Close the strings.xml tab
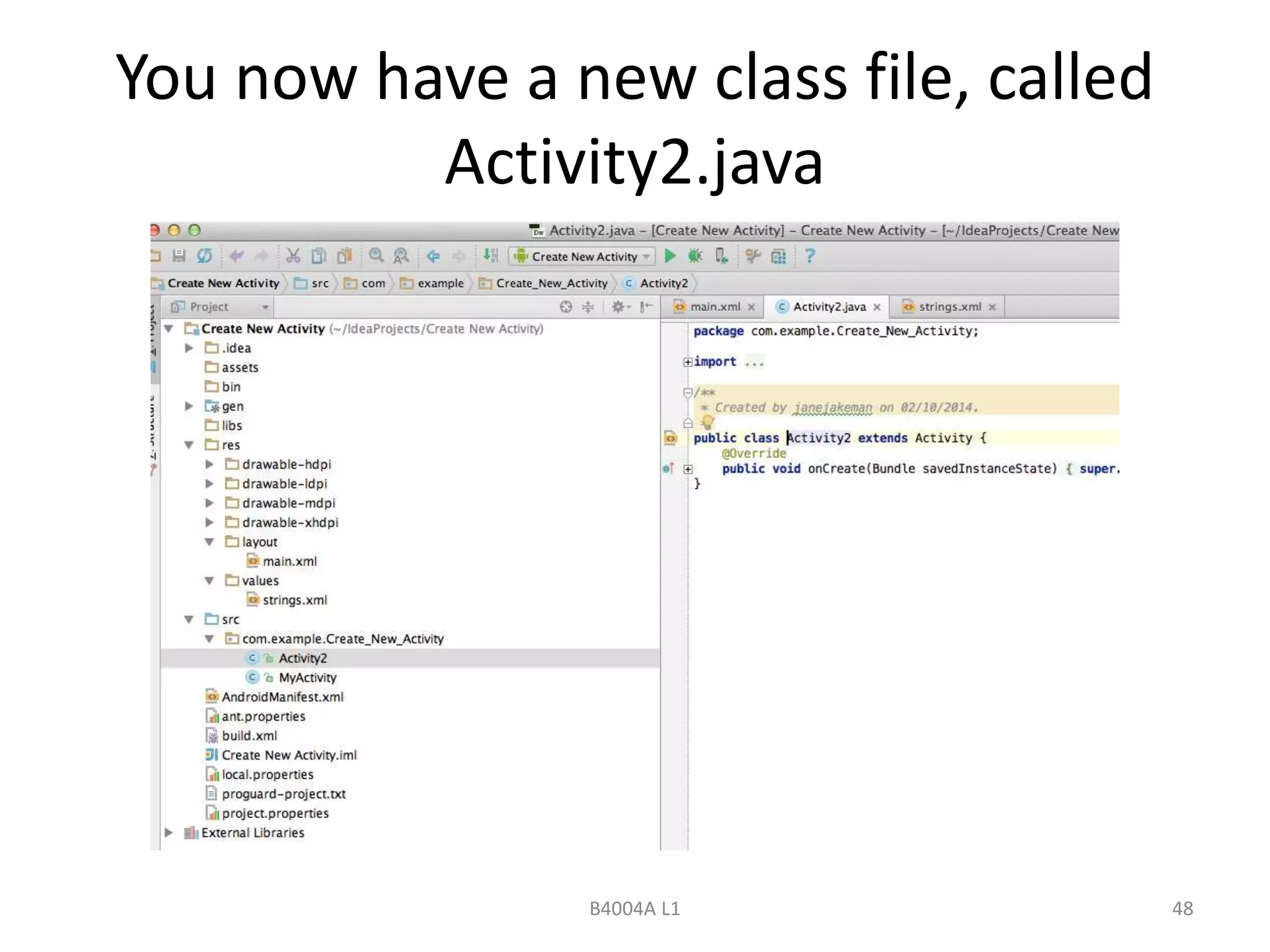Image resolution: width=1270 pixels, height=952 pixels. (992, 307)
